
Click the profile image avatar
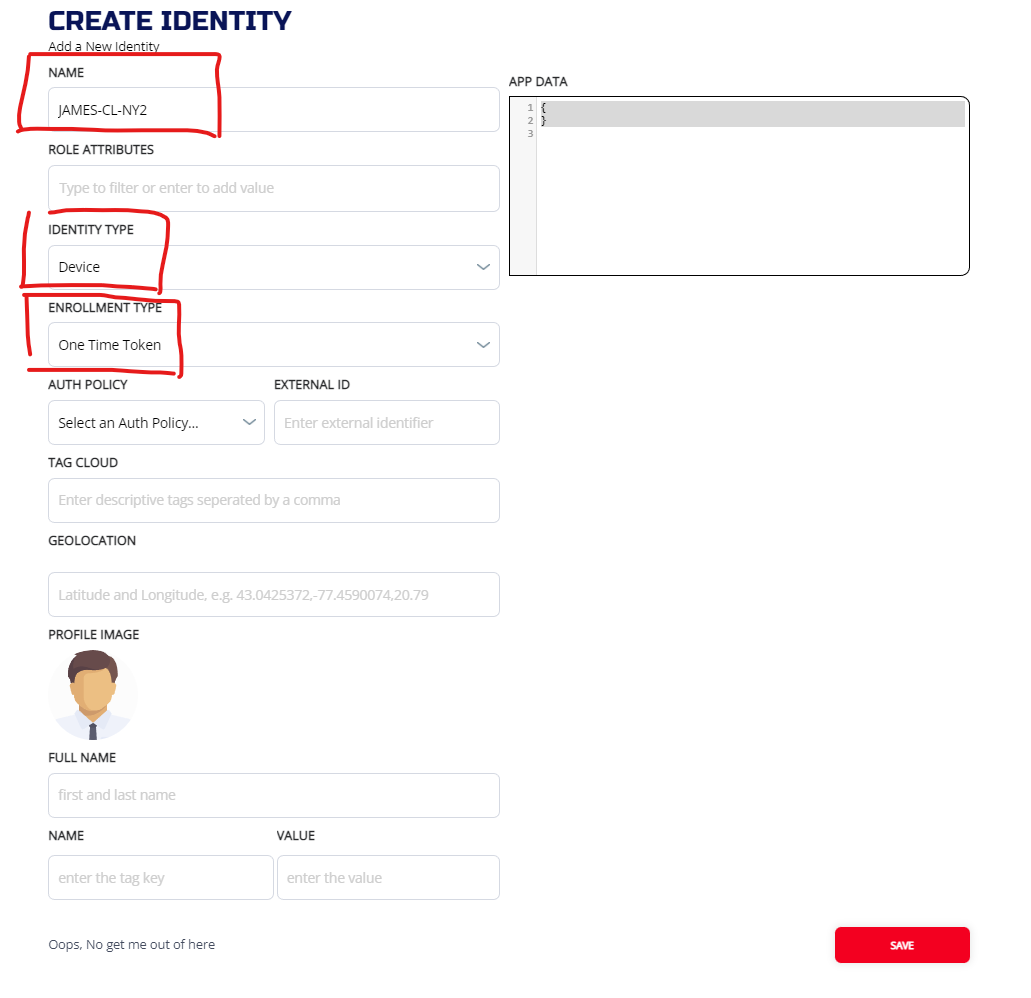92,694
